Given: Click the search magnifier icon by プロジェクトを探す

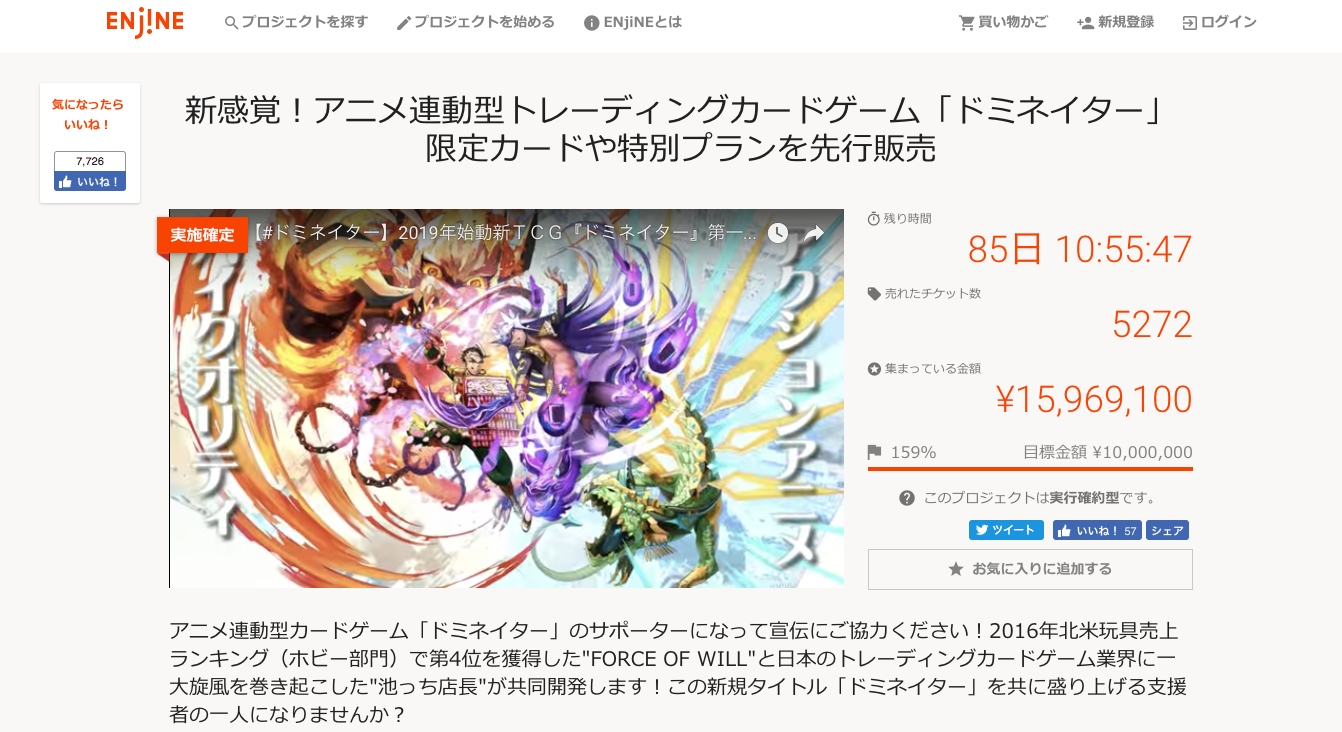Looking at the screenshot, I should point(232,23).
